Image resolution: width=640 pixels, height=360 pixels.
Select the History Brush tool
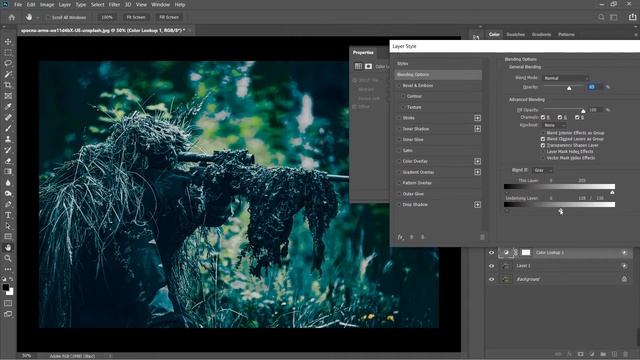click(x=8, y=150)
